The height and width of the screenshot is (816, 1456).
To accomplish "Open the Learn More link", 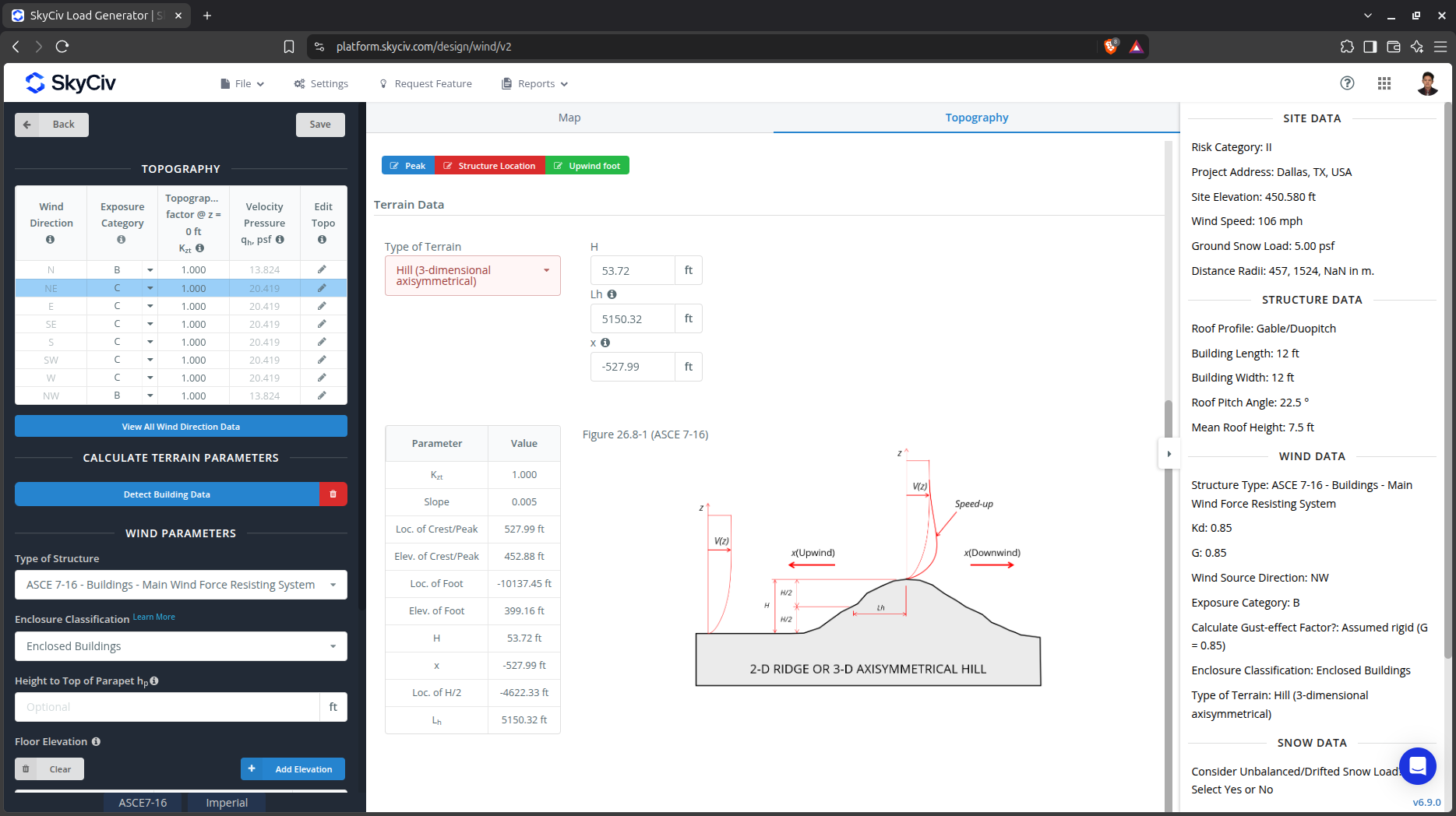I will [153, 617].
